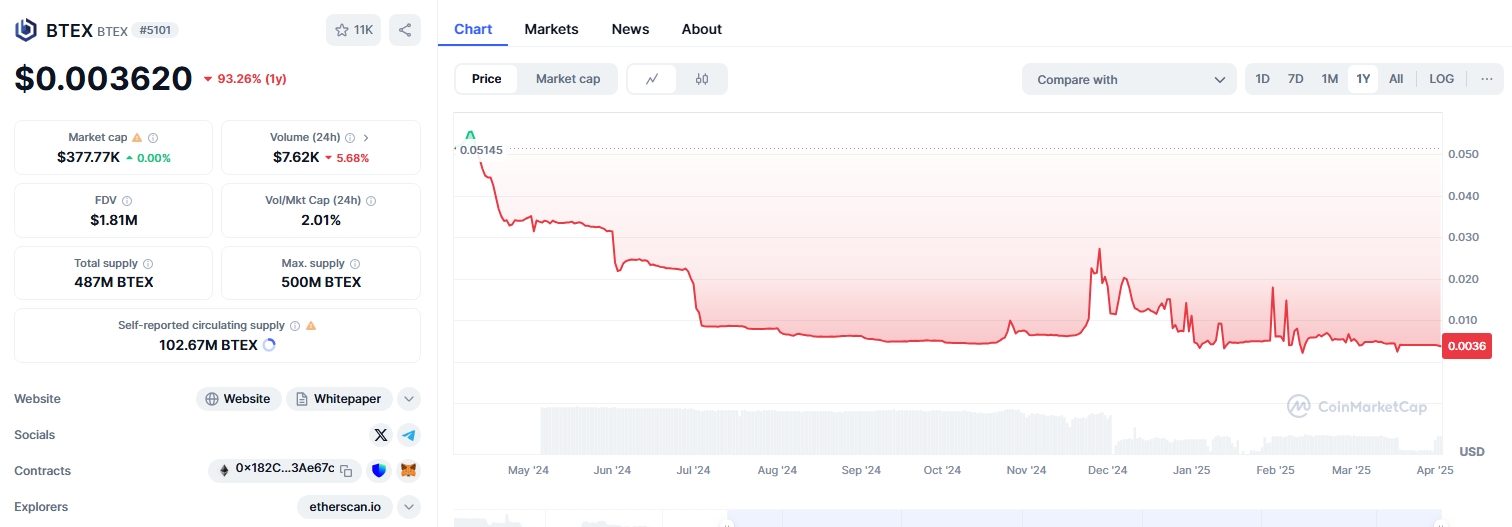Open the BTEX Website link

238,399
